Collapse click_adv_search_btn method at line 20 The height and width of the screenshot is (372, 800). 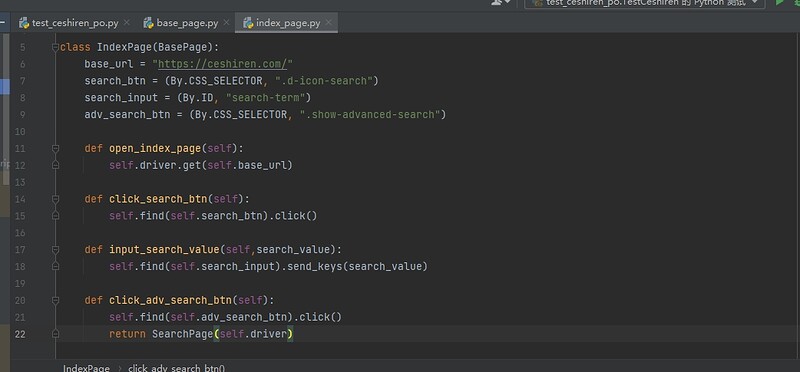tap(56, 300)
